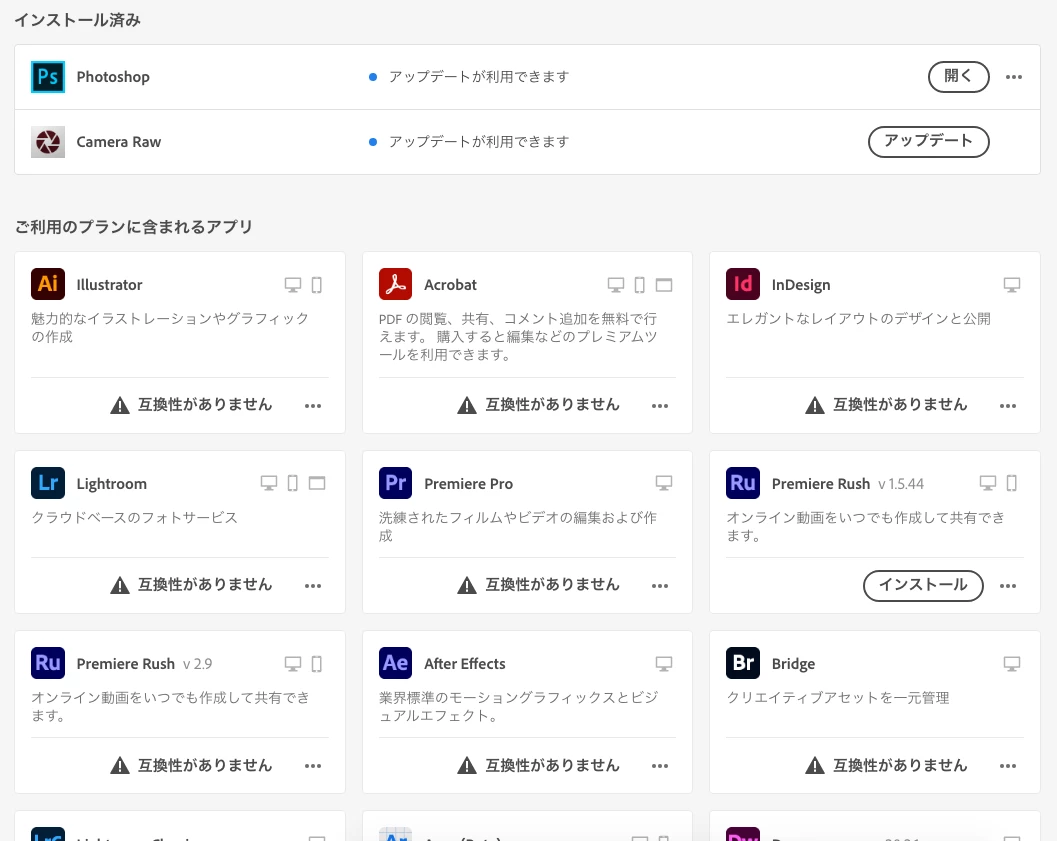Click Acrobat's incompatibility warning triangle
1057x841 pixels.
(x=467, y=405)
